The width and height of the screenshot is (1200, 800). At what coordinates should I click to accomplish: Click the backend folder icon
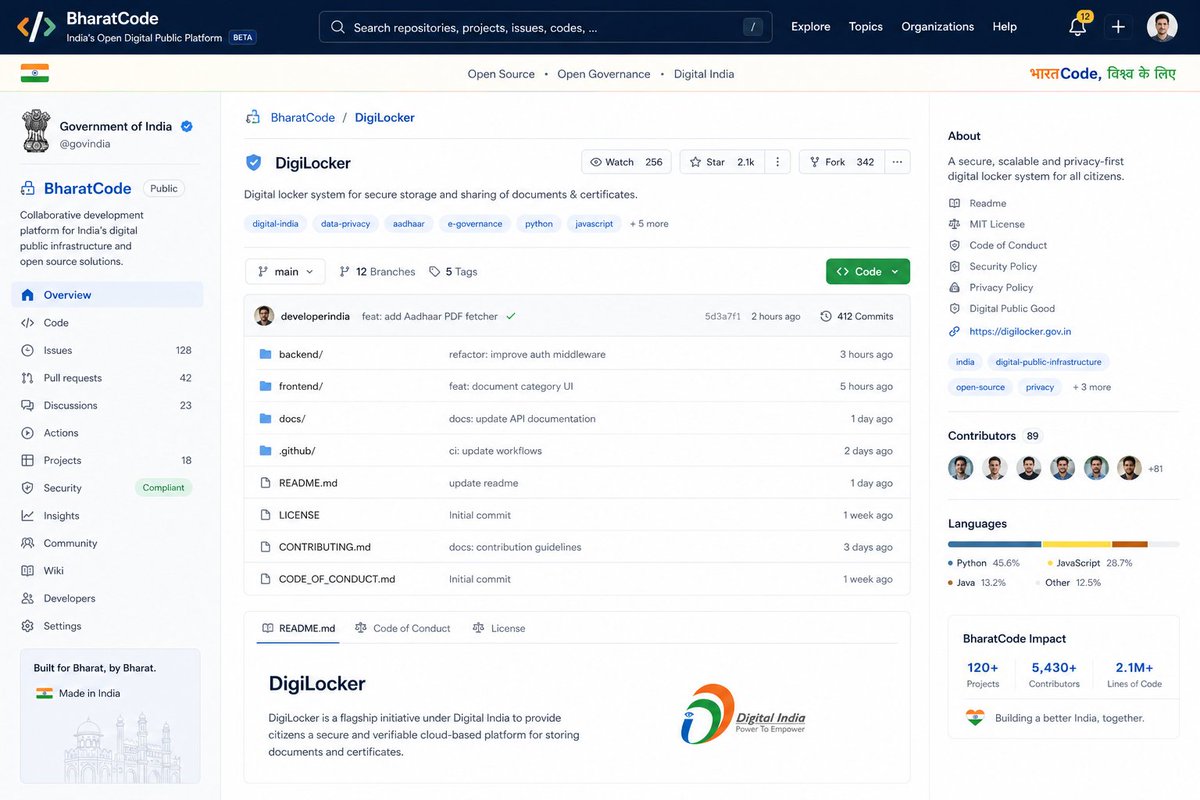[265, 354]
